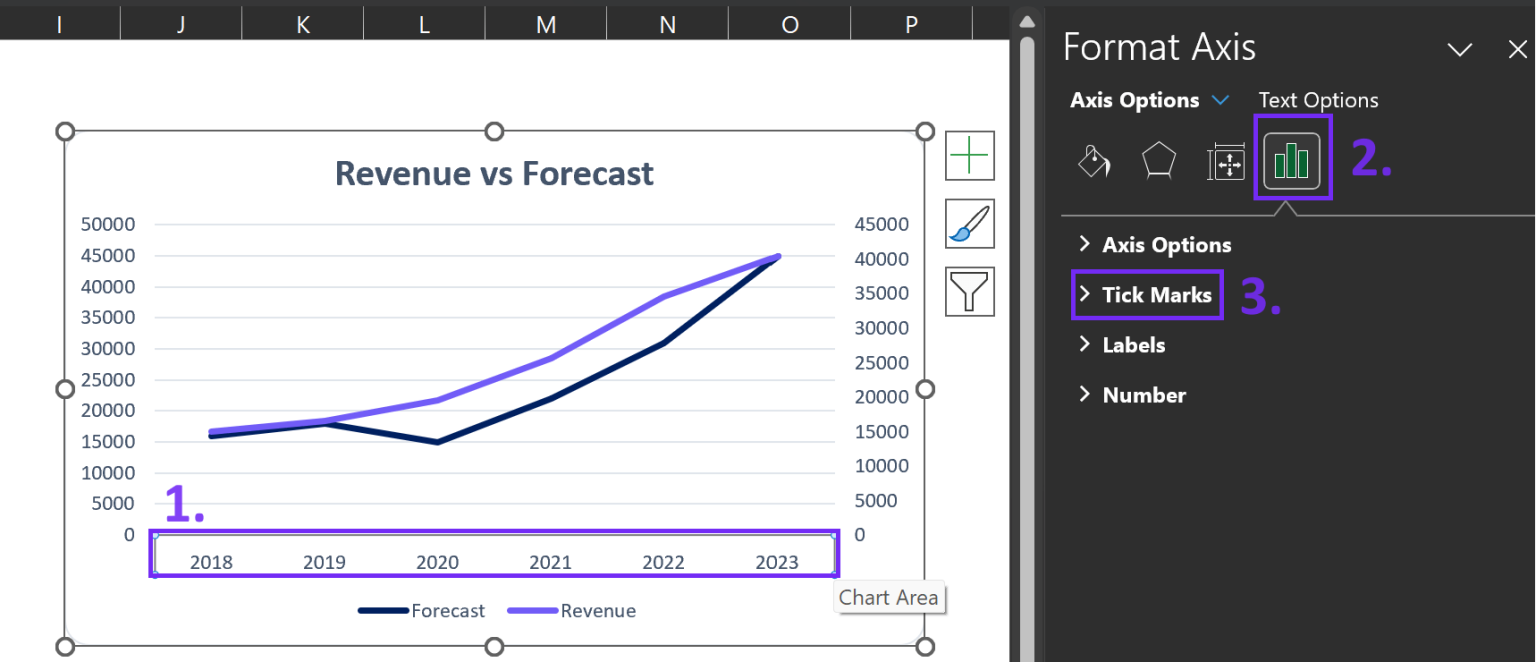Expand the Labels section
This screenshot has height=662, width=1536.
(x=1132, y=344)
